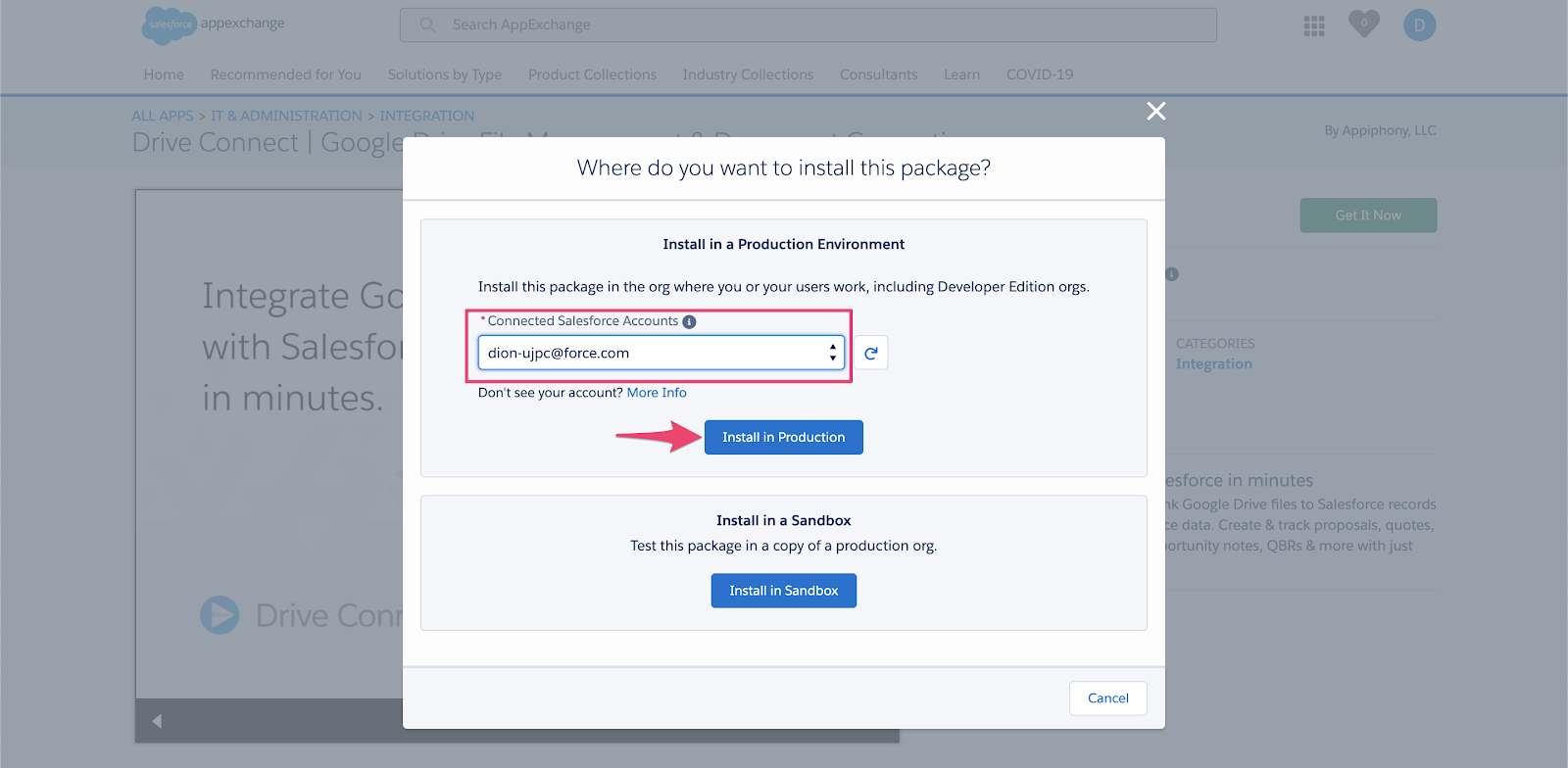
Task: Click 'Install in a Production Environment' heading
Action: click(x=784, y=244)
